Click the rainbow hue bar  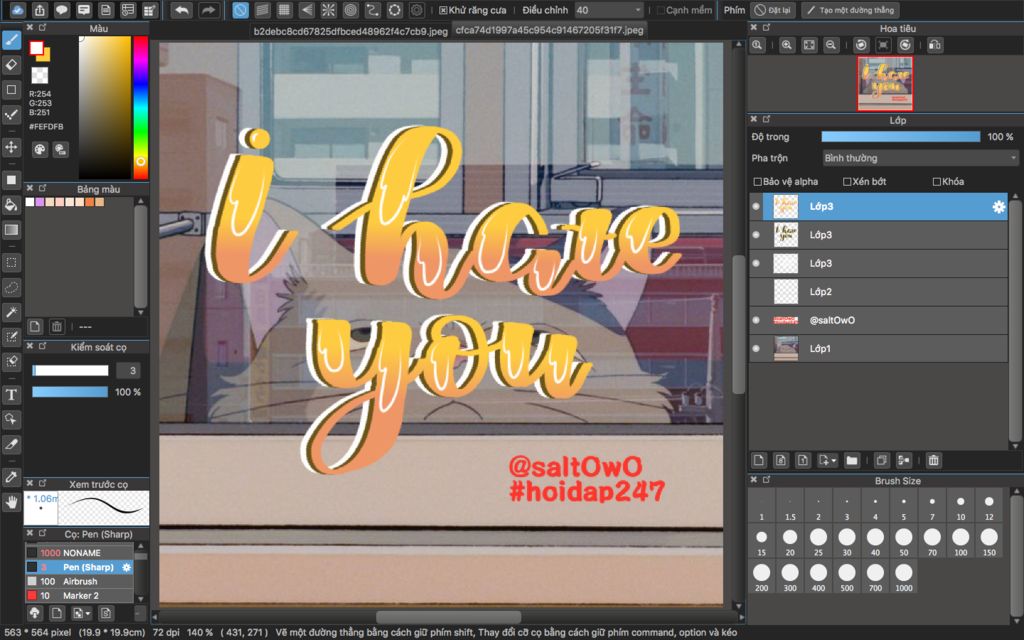[140, 107]
